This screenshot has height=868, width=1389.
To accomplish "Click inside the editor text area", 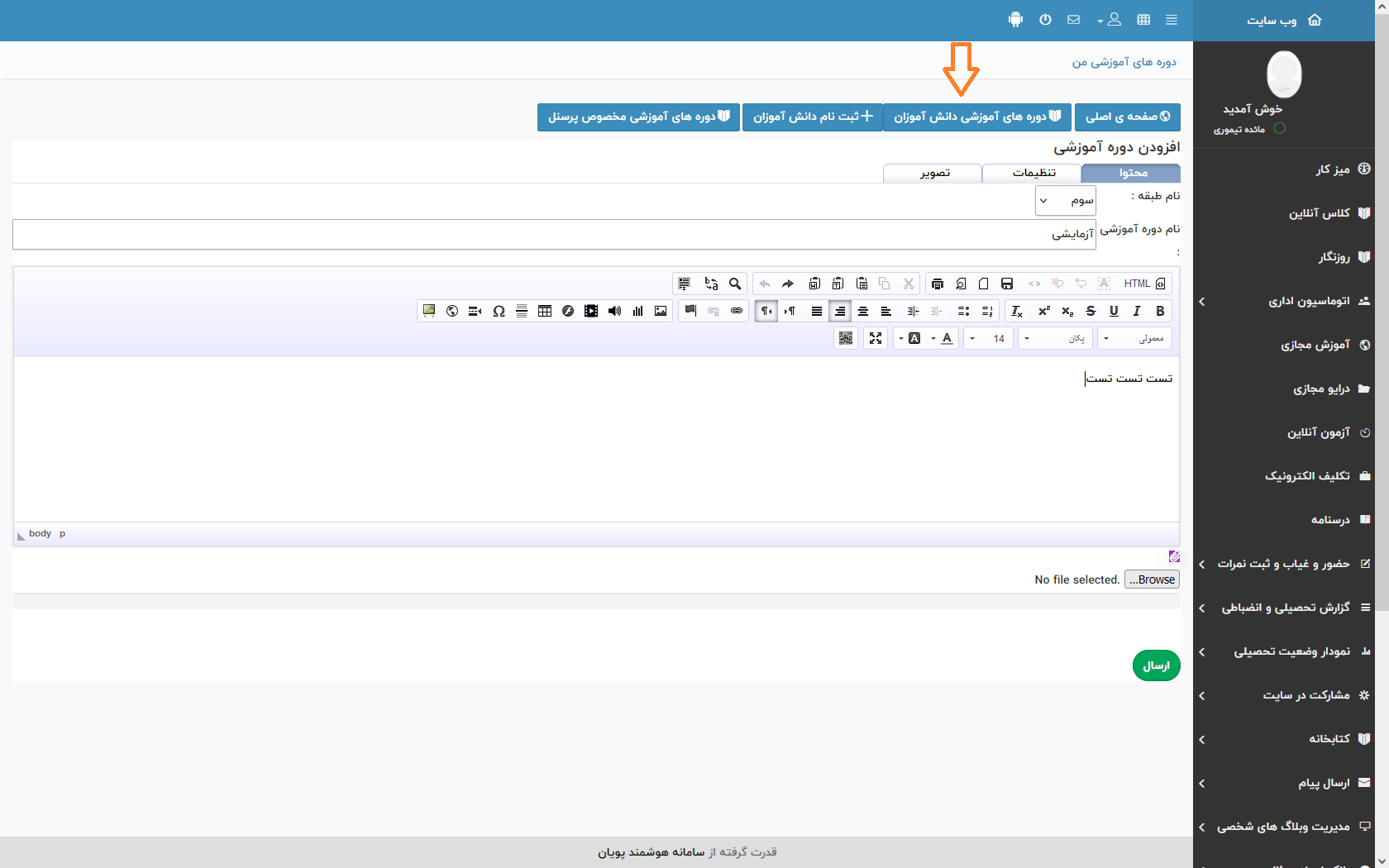I will pyautogui.click(x=596, y=439).
